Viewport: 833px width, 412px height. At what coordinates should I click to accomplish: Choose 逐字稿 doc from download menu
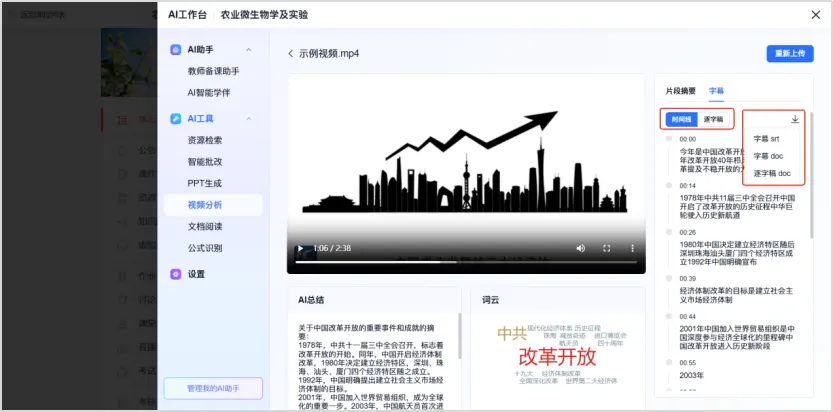click(772, 173)
